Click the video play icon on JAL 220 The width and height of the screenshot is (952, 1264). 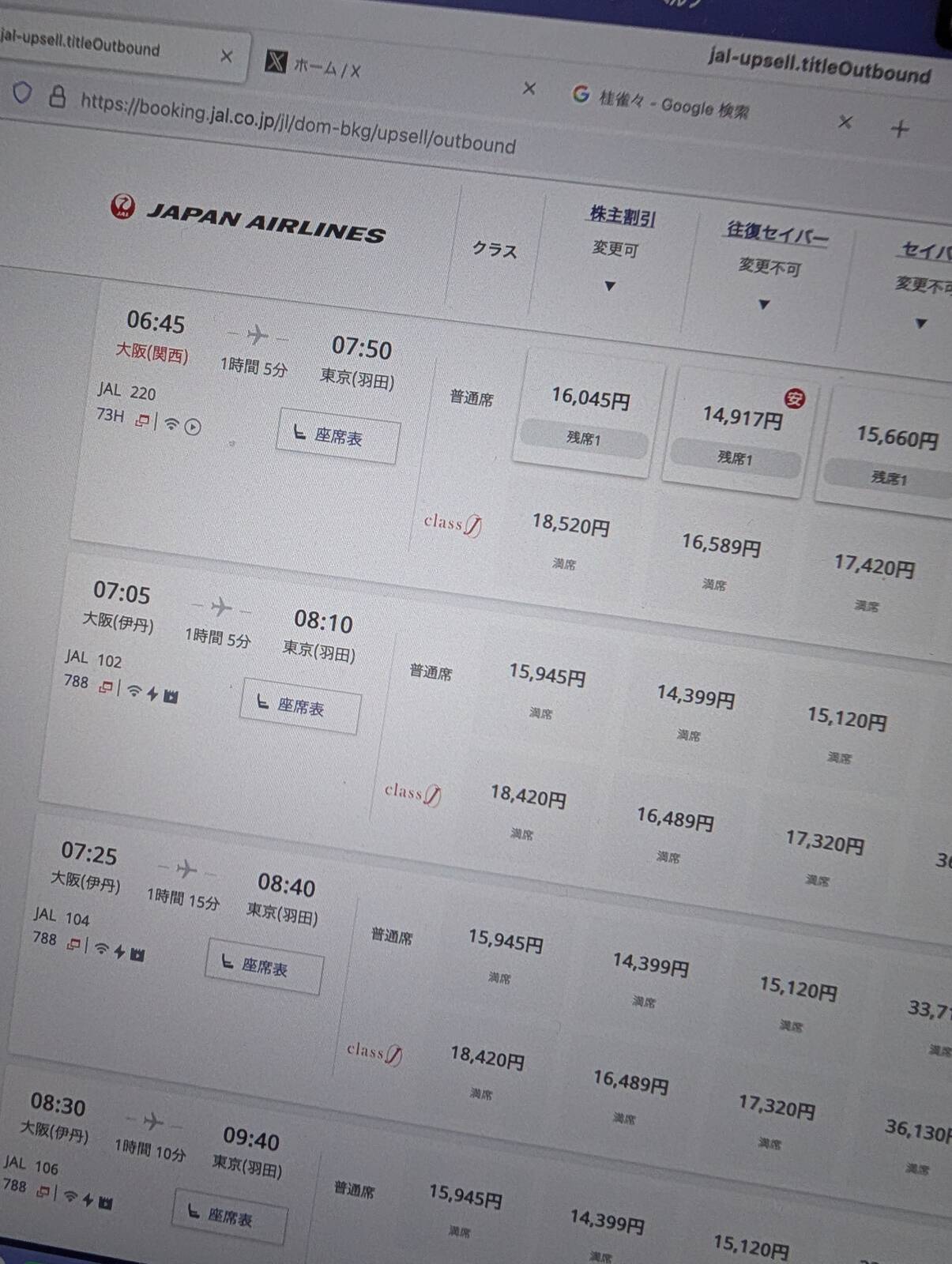(x=193, y=427)
